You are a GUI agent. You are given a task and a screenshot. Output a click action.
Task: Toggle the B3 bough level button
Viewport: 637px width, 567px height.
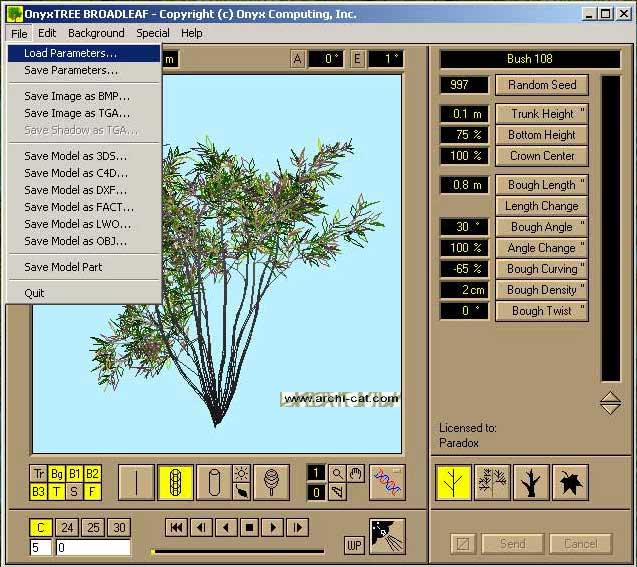39,491
